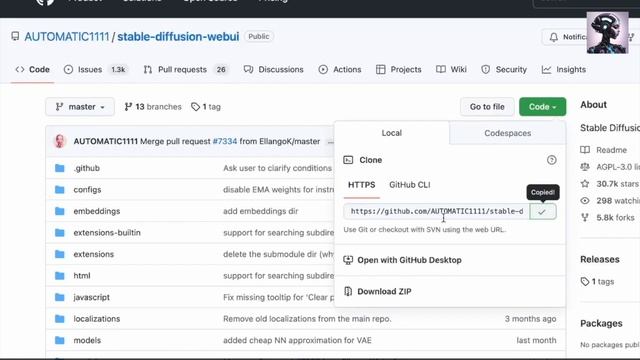
Task: Open the Pull requests tab
Action: click(x=186, y=69)
